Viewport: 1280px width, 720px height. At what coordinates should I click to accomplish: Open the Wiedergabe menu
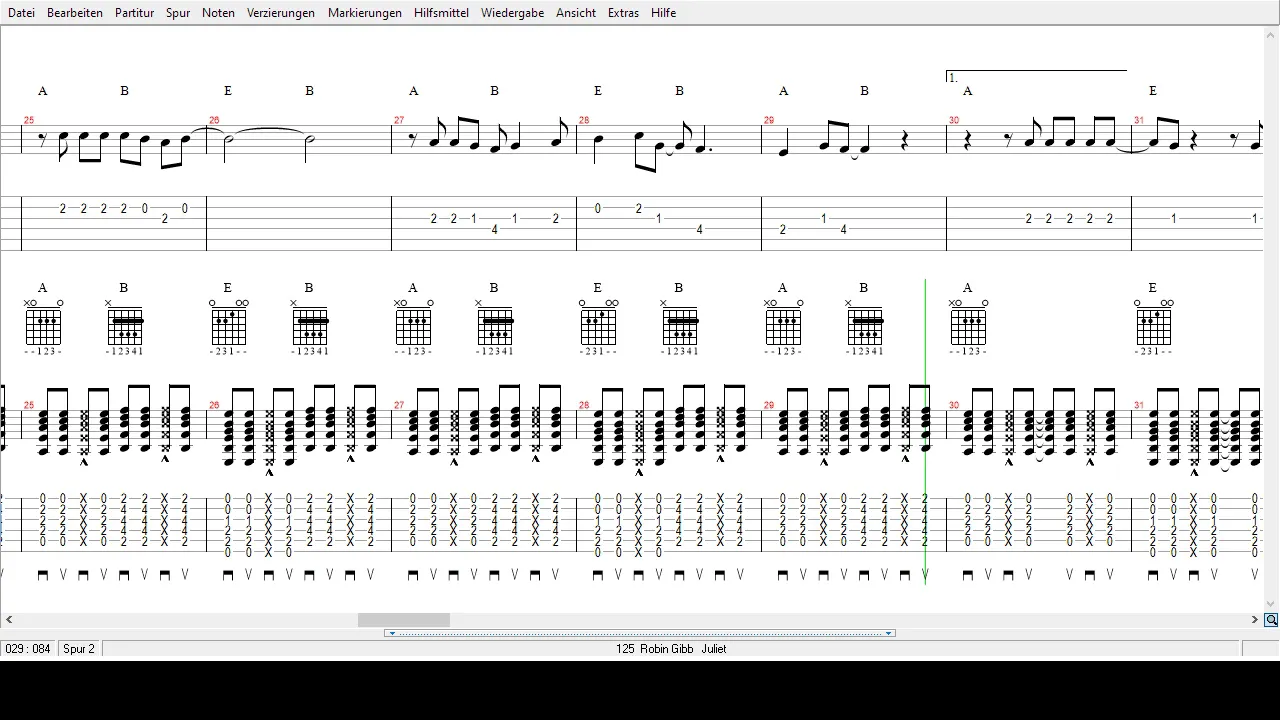[512, 13]
